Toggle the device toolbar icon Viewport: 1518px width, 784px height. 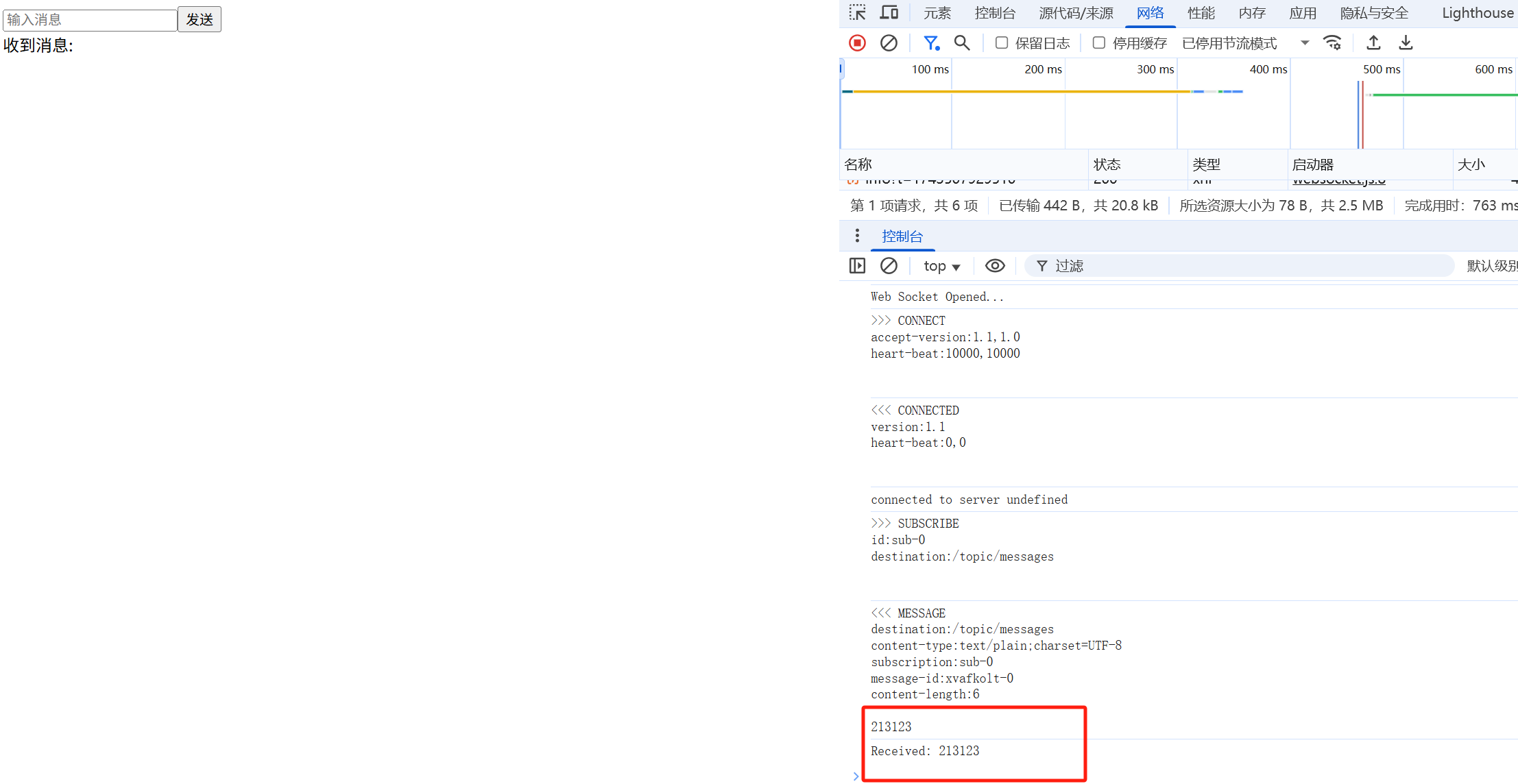click(x=889, y=12)
